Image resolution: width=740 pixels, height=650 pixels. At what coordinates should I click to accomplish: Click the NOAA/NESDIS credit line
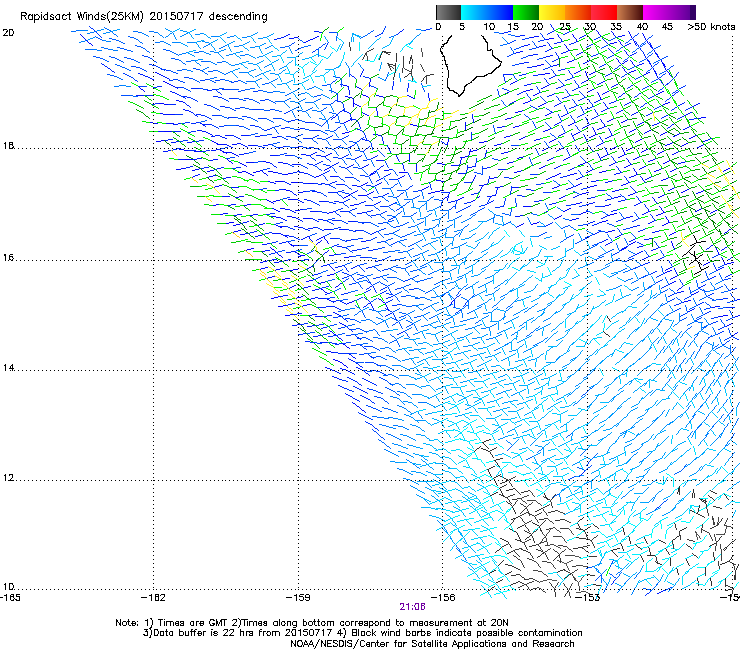click(x=432, y=644)
